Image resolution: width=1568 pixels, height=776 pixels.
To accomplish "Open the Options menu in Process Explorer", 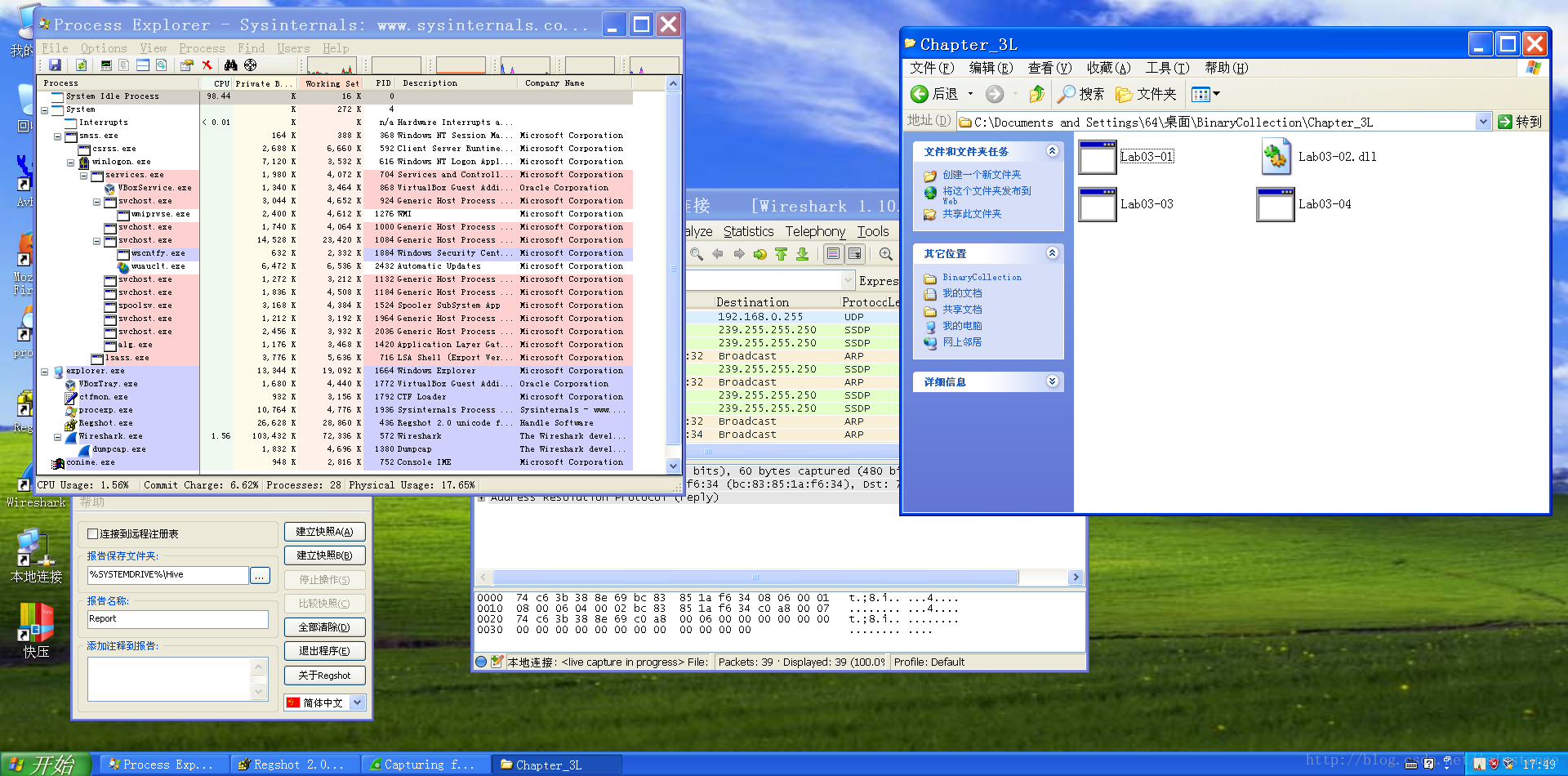I will pyautogui.click(x=104, y=48).
